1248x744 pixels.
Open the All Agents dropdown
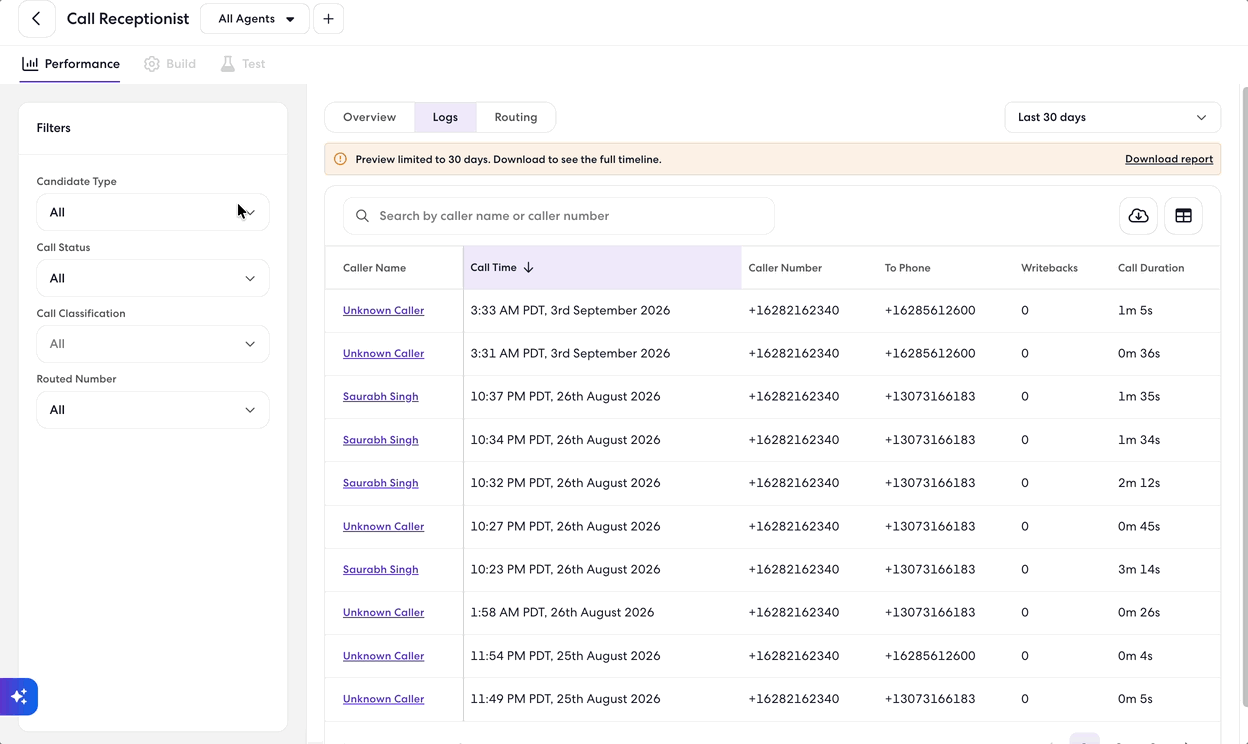coord(255,19)
